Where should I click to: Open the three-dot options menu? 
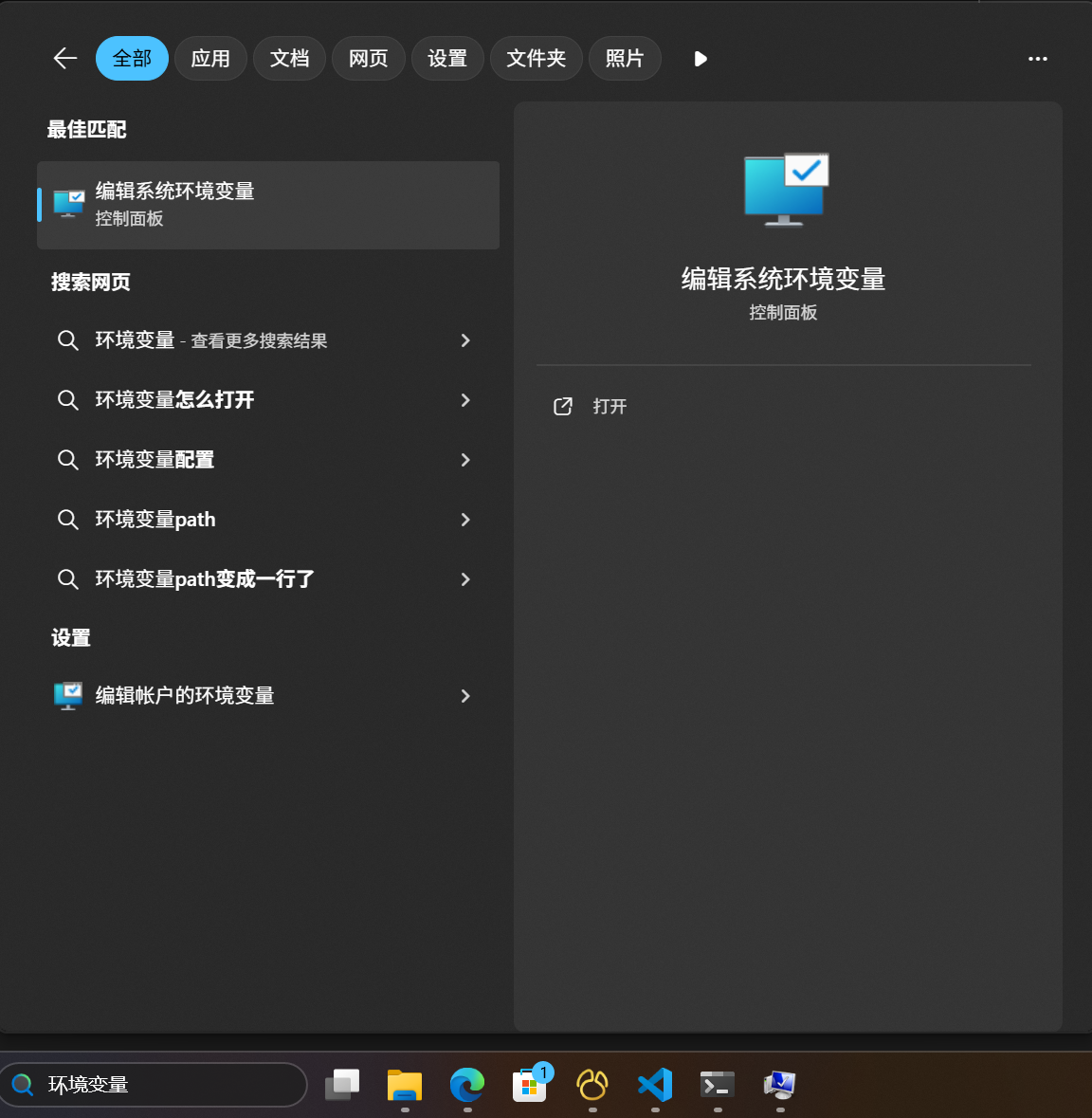(1037, 59)
